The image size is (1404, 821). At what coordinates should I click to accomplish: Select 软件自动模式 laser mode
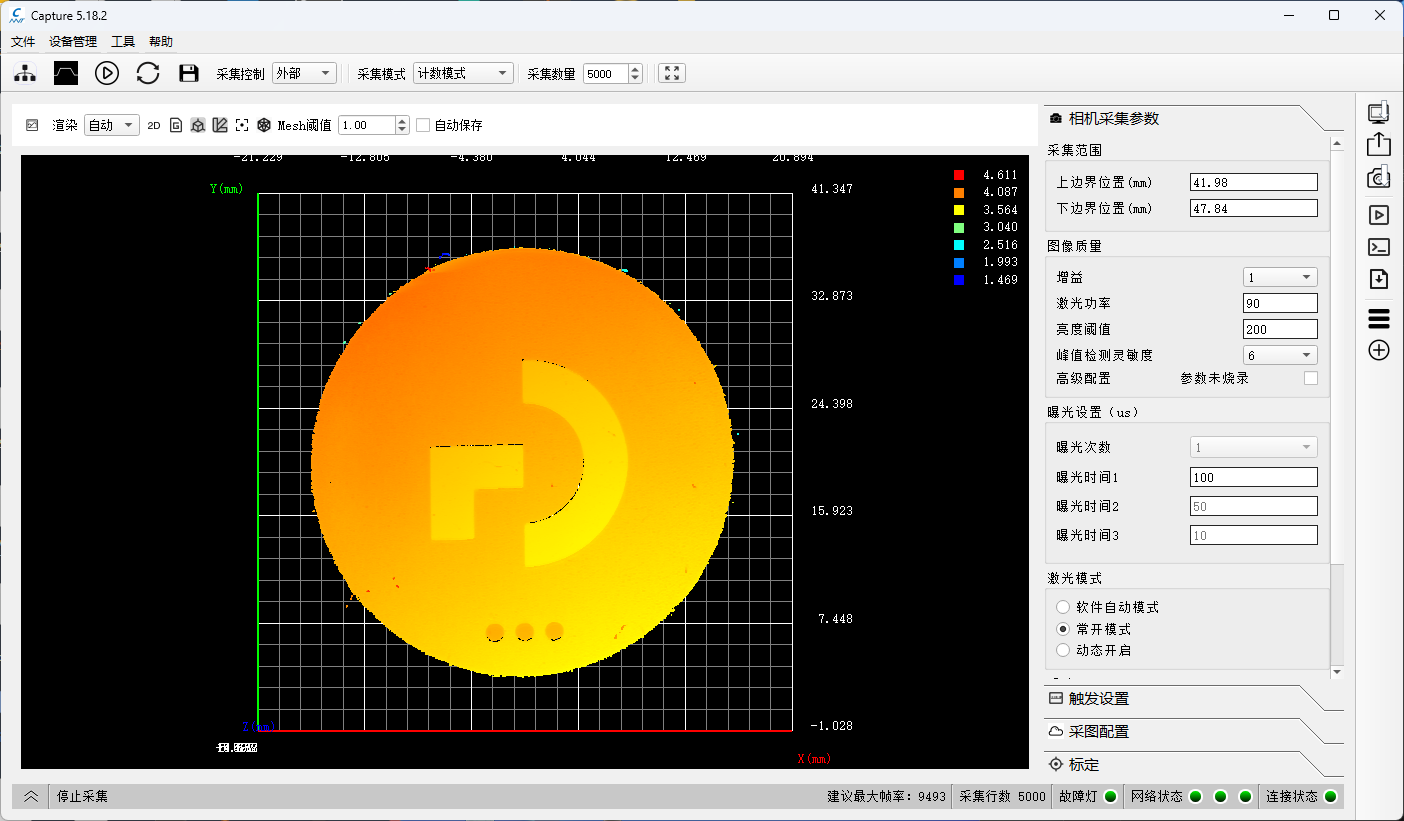point(1063,607)
